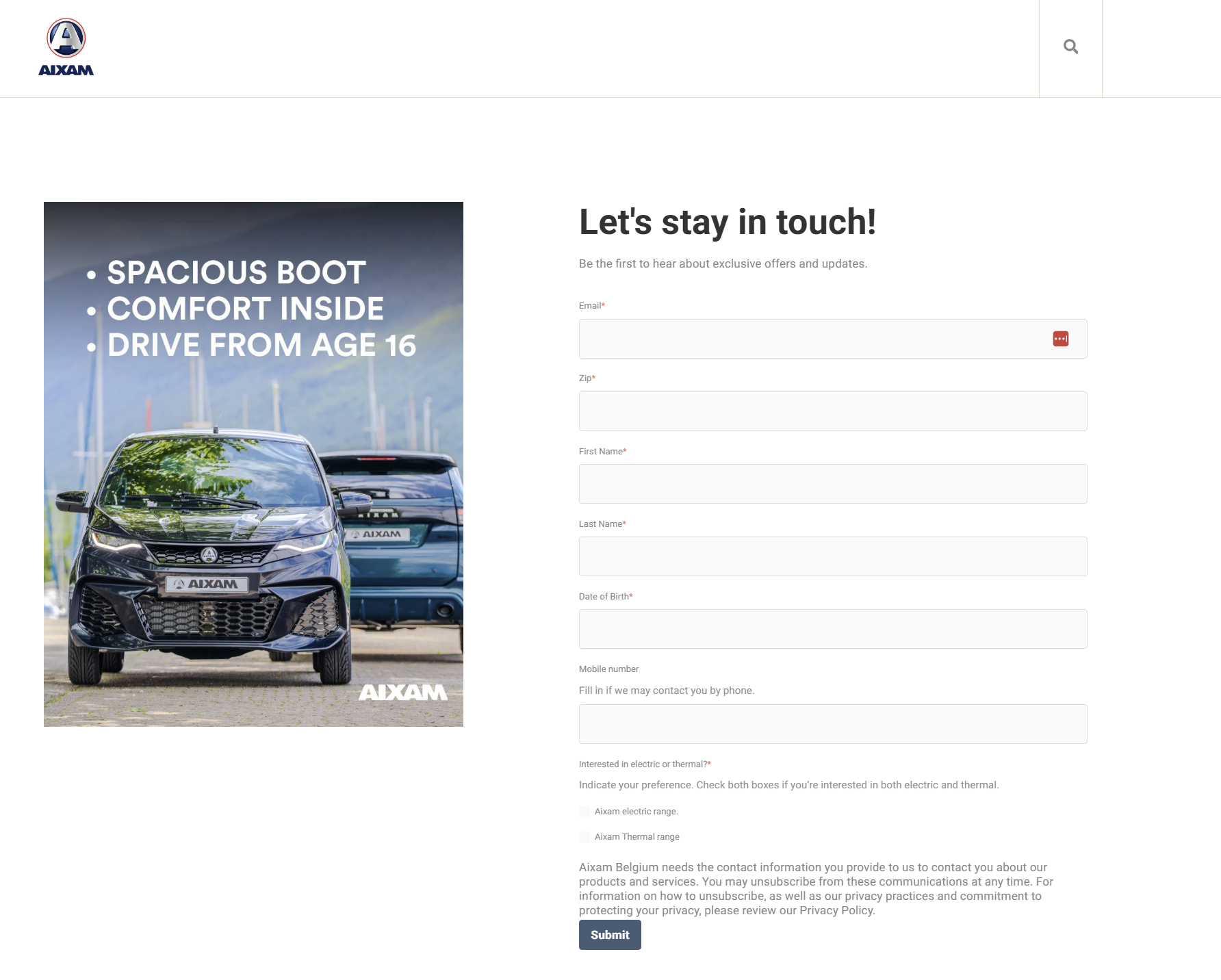Click the Aixam car promotional image

tap(253, 464)
